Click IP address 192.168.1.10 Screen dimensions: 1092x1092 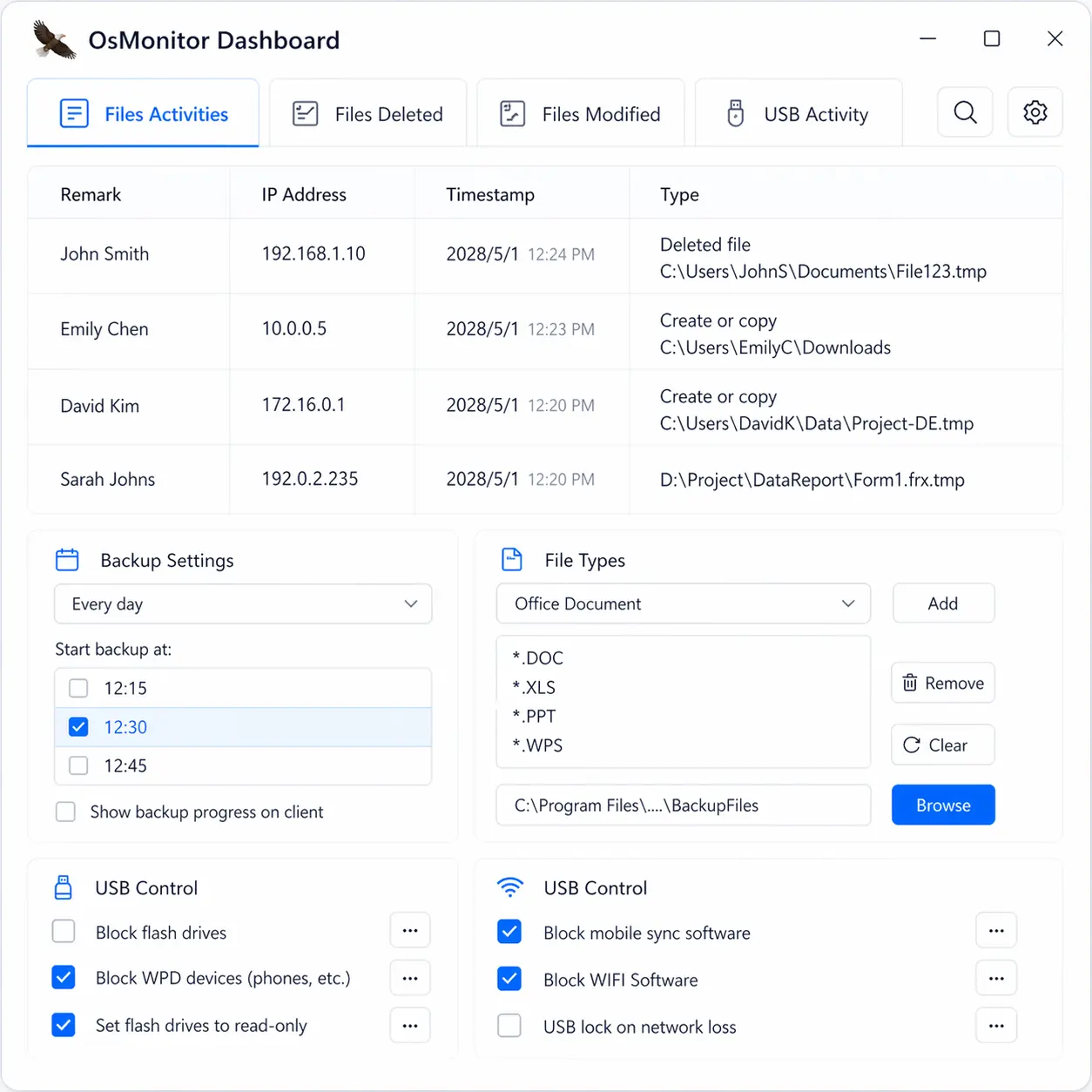click(313, 253)
